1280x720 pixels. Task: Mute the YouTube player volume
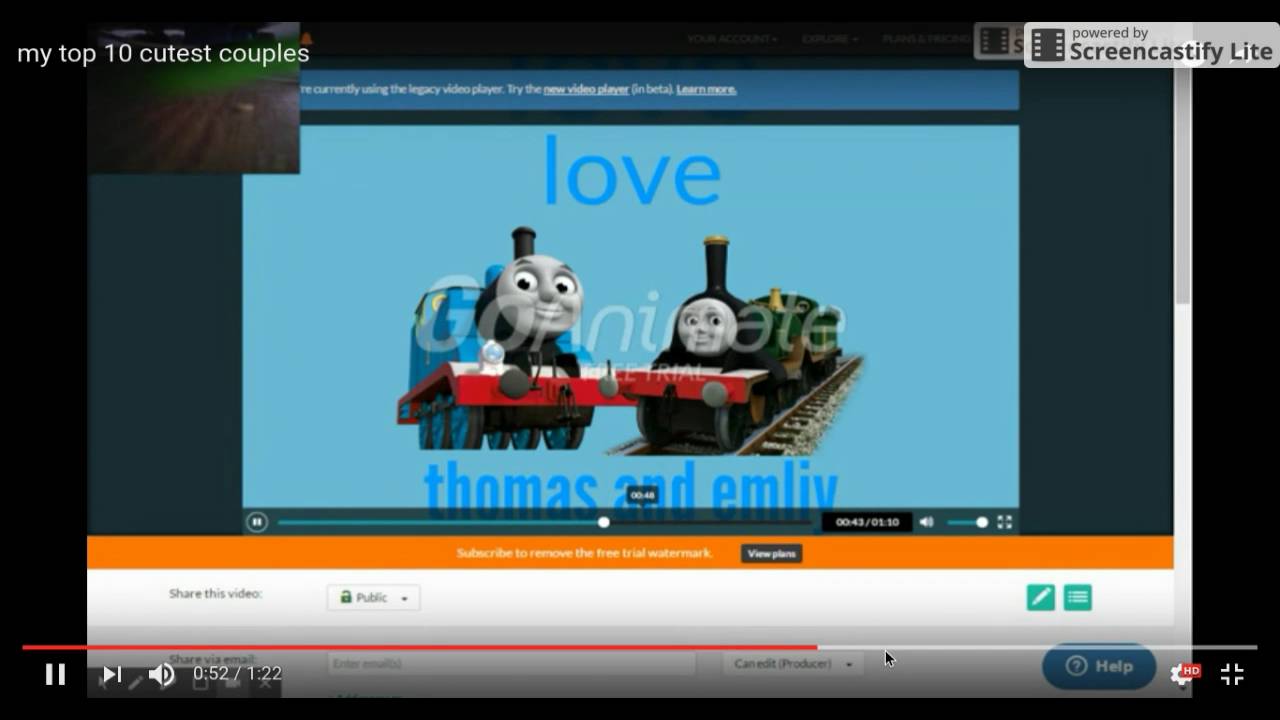161,674
